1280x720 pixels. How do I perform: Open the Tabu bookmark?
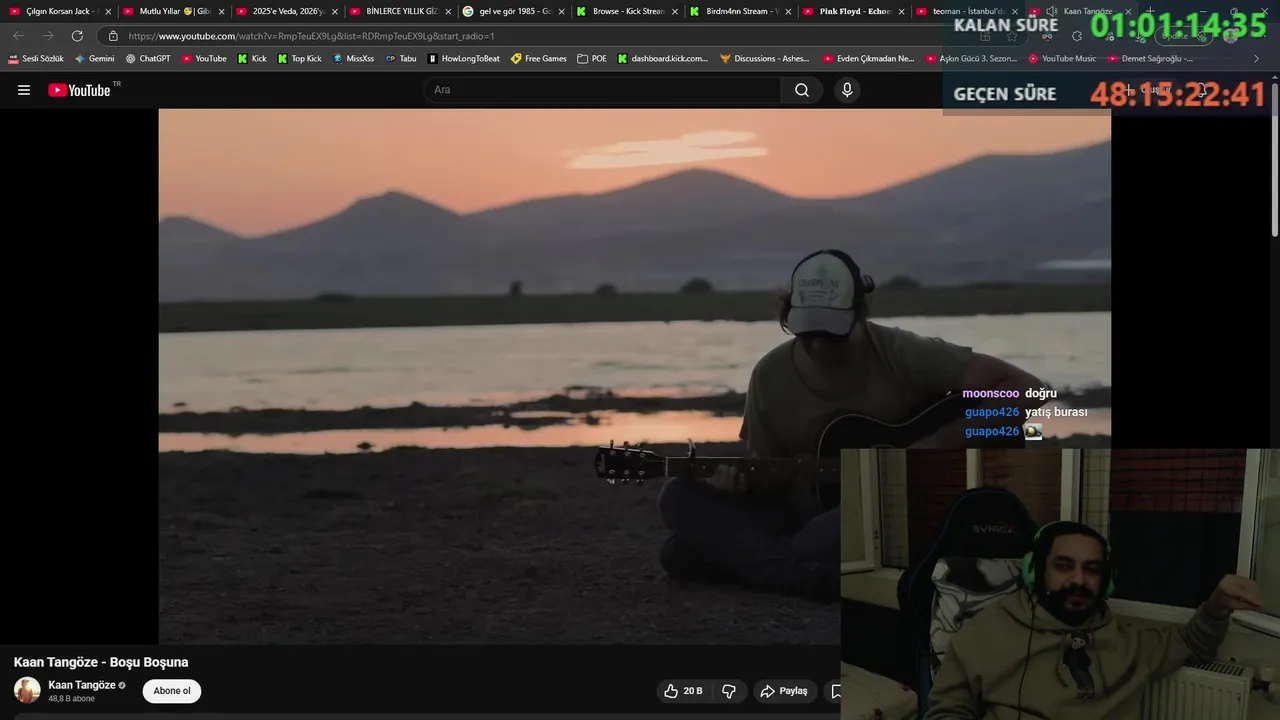401,59
